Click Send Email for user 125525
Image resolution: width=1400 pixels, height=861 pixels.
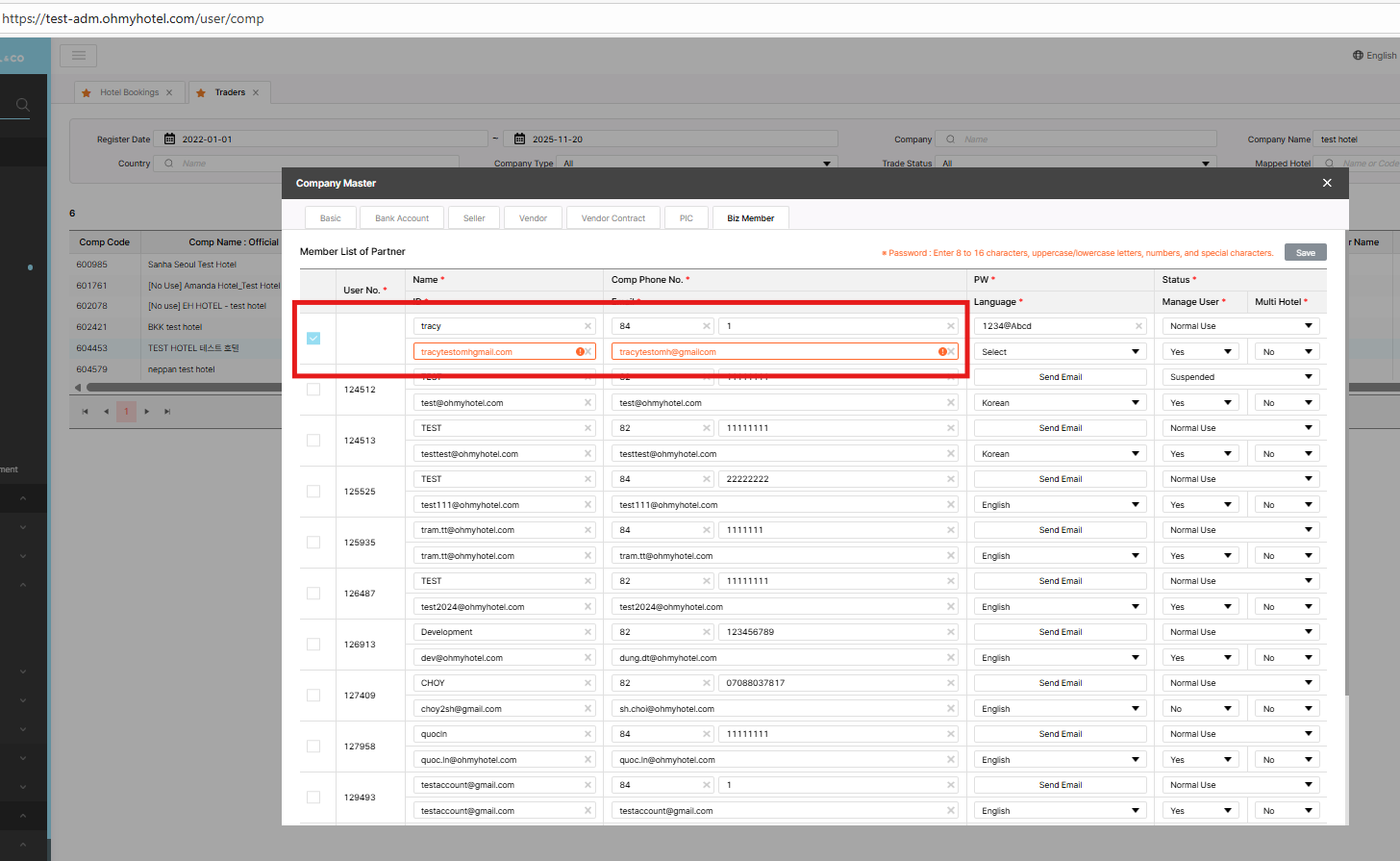pos(1060,479)
